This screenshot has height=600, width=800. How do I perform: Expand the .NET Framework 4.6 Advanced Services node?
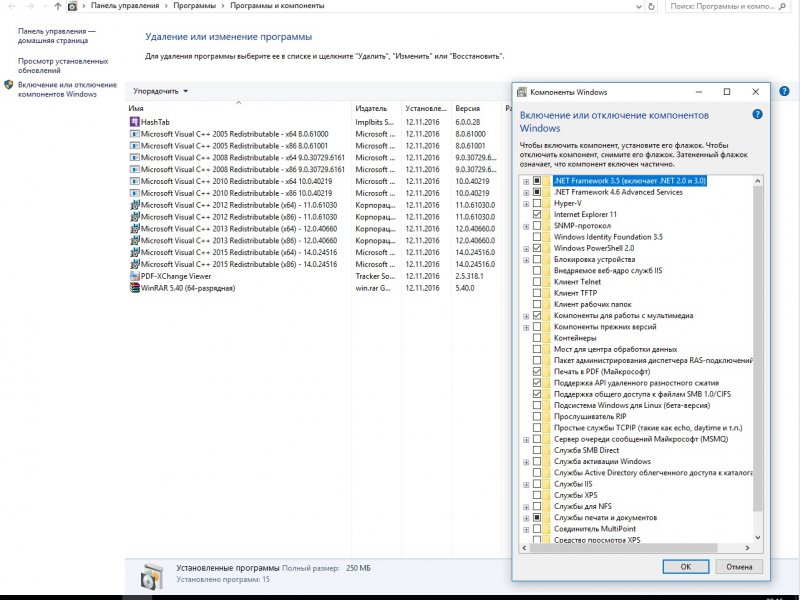pos(526,192)
